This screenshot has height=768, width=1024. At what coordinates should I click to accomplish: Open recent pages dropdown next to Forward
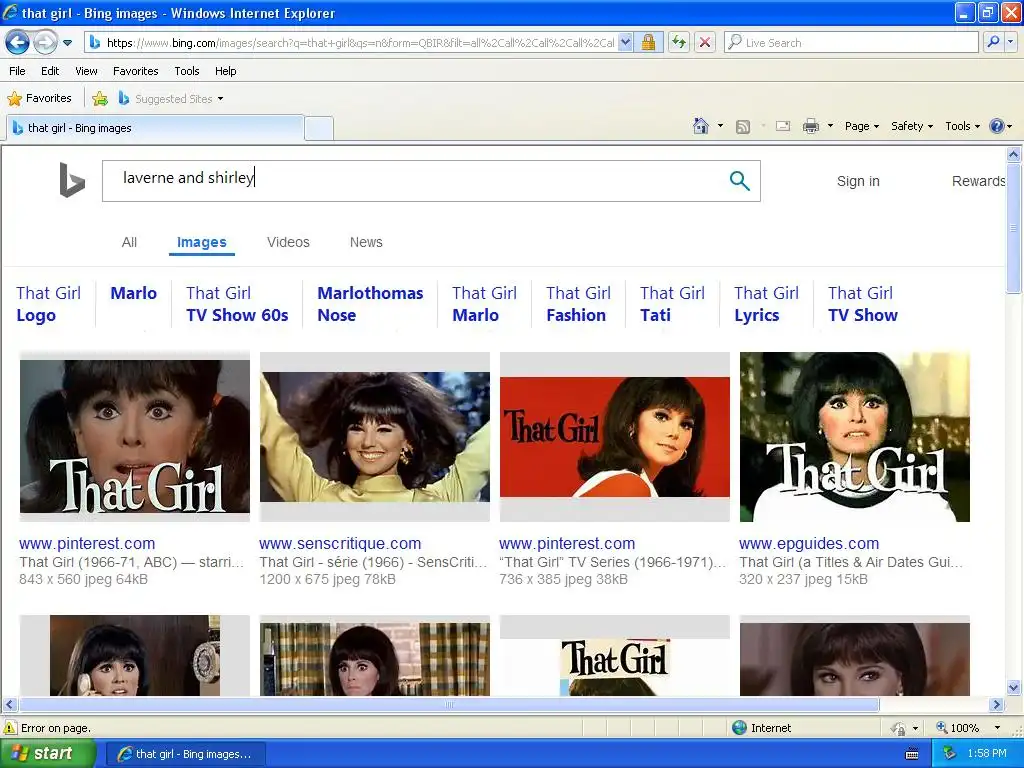67,43
